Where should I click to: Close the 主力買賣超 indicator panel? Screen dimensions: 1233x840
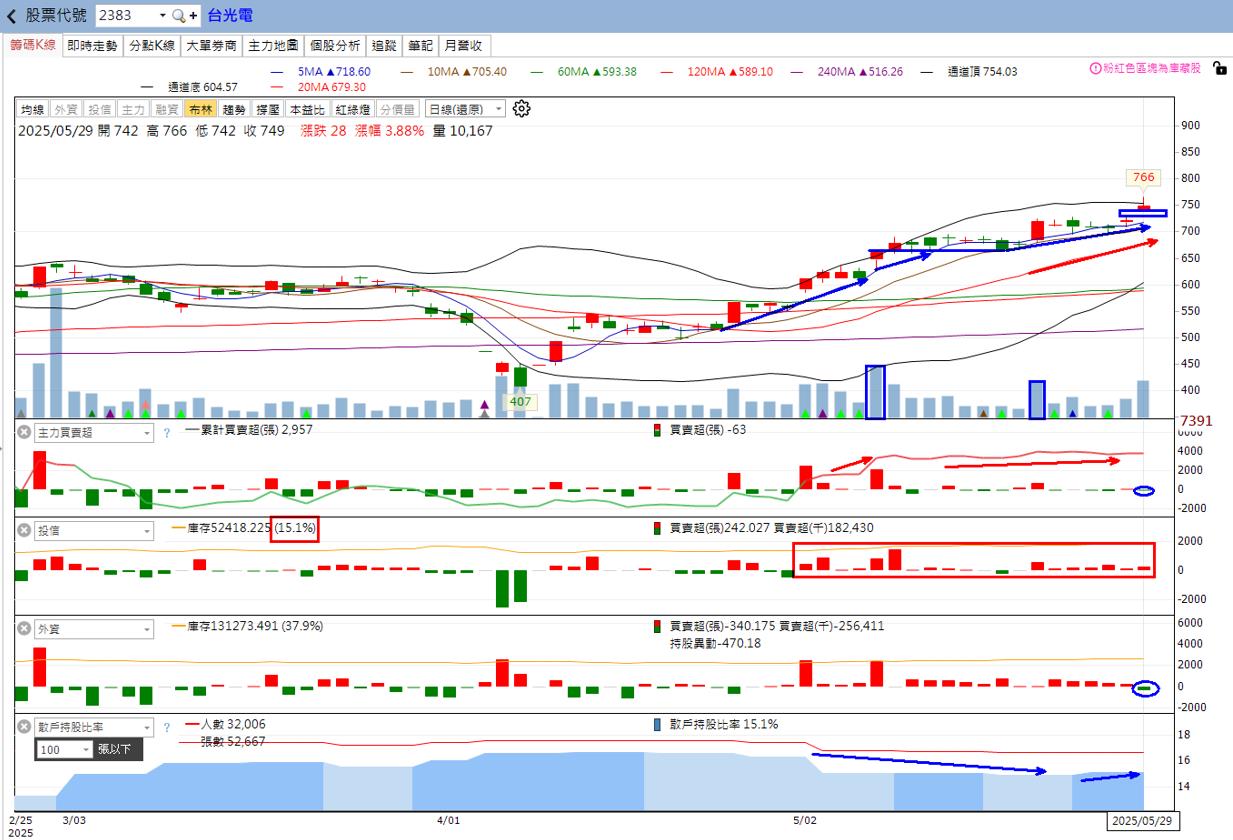pos(23,432)
